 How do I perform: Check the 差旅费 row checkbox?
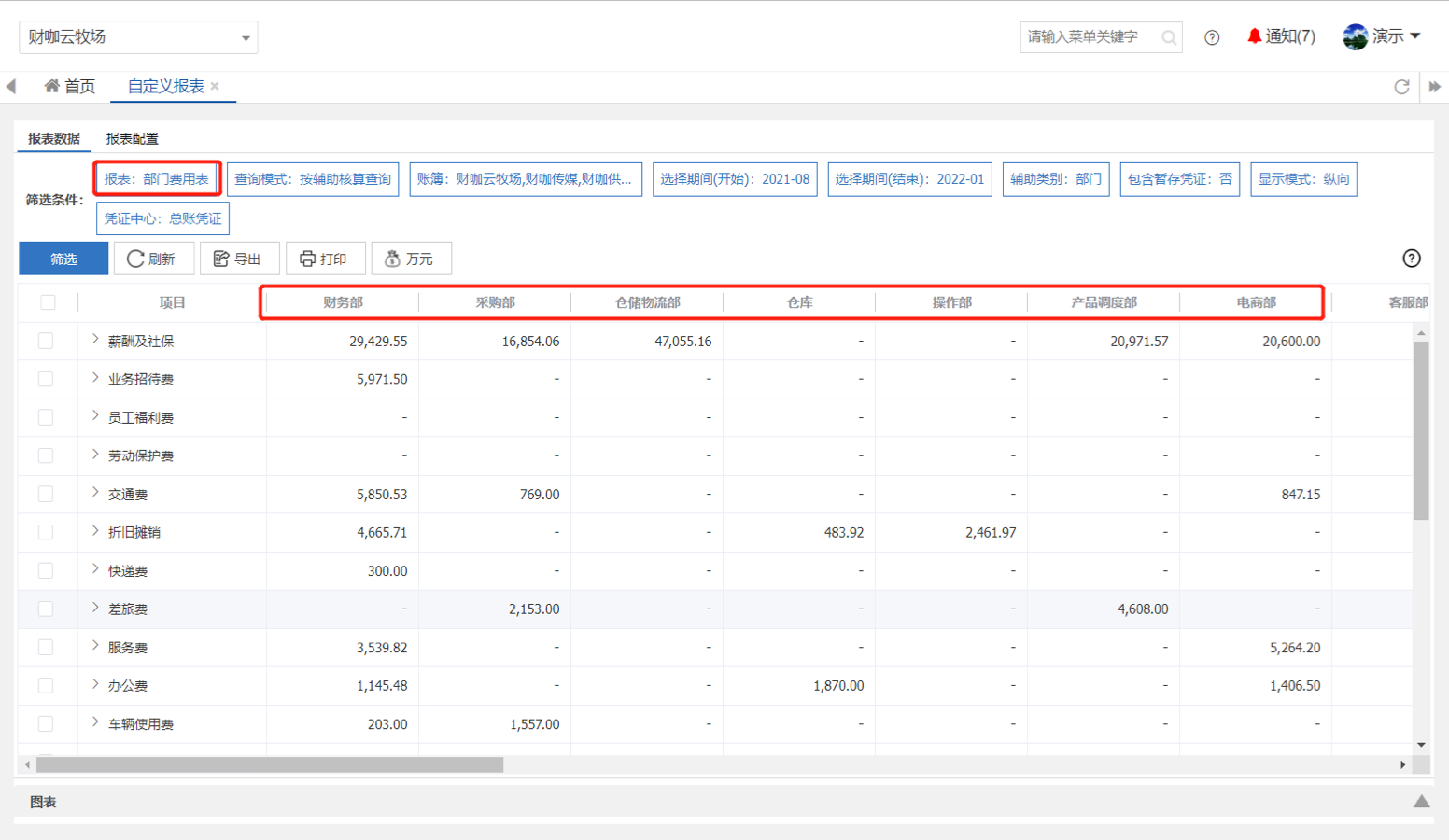pyautogui.click(x=46, y=609)
